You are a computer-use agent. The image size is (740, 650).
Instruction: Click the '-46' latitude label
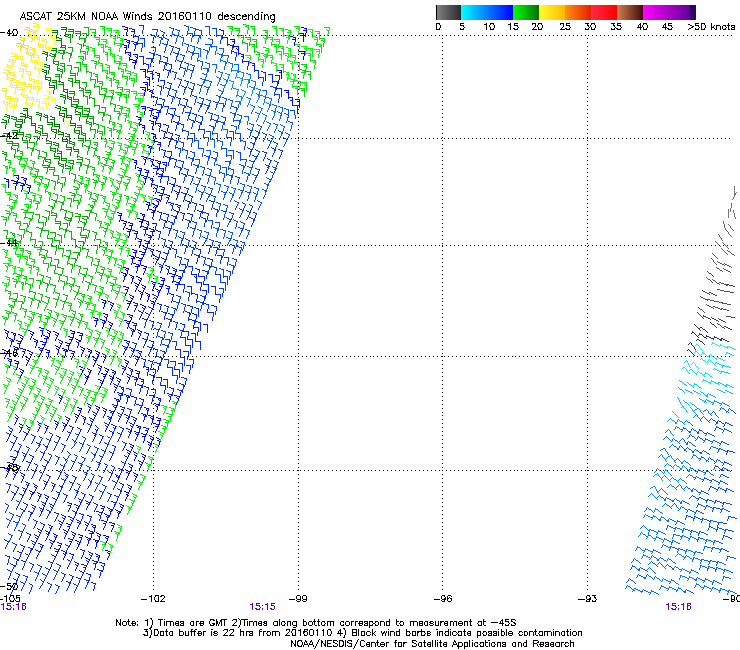pyautogui.click(x=9, y=353)
